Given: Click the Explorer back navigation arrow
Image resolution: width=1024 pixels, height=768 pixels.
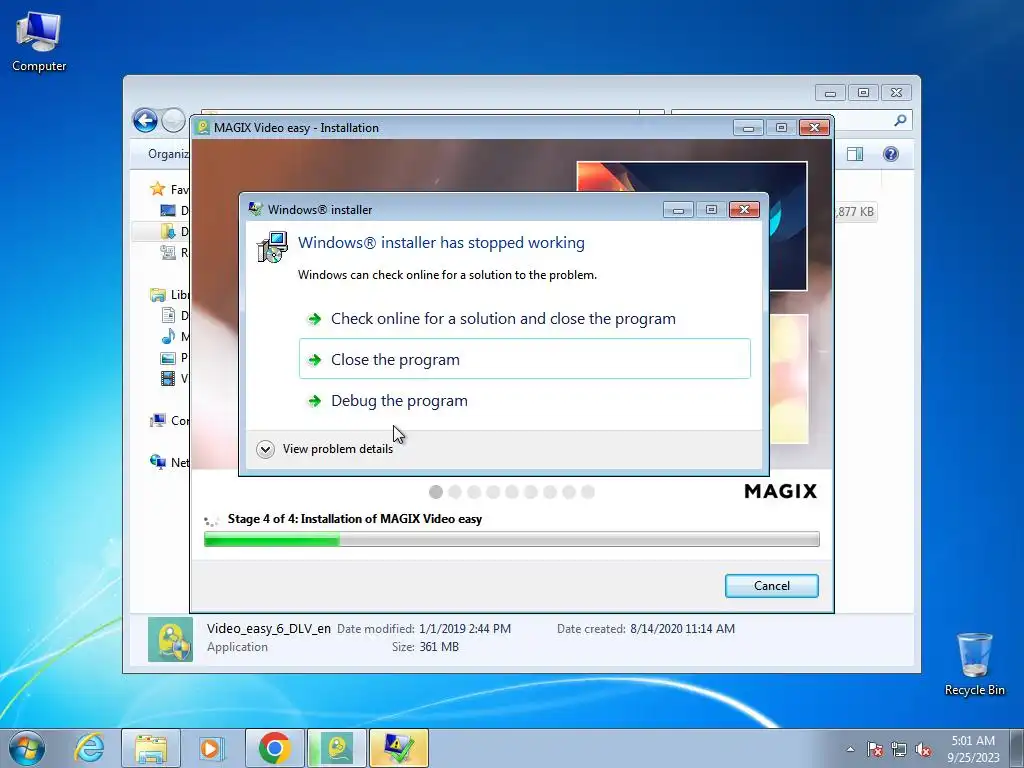Looking at the screenshot, I should pyautogui.click(x=145, y=120).
